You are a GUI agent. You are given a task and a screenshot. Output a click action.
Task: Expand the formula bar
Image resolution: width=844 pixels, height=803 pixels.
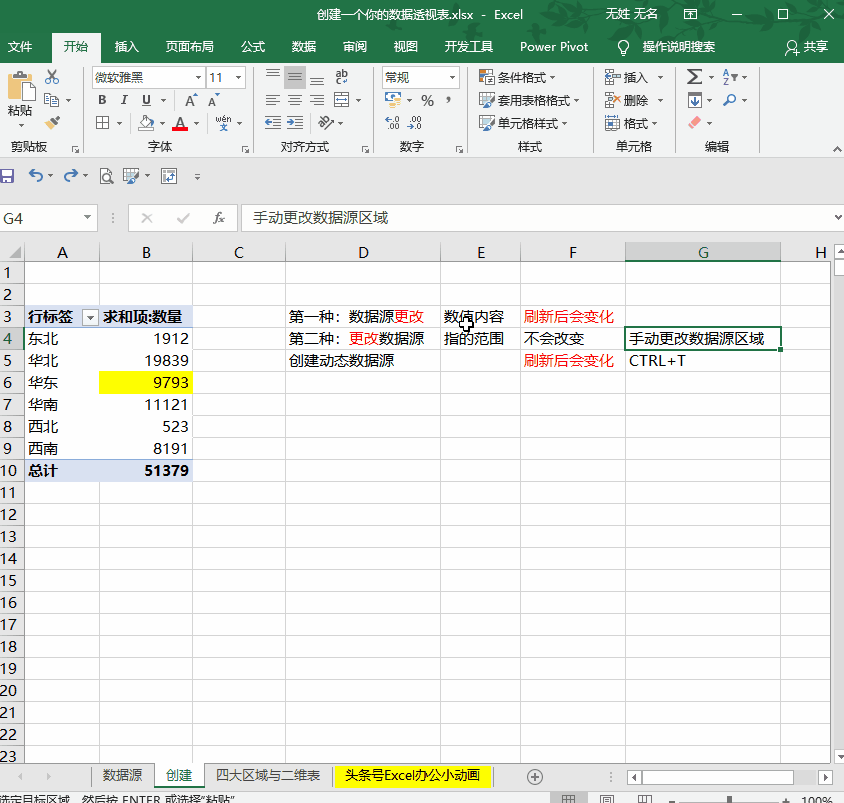tap(838, 217)
